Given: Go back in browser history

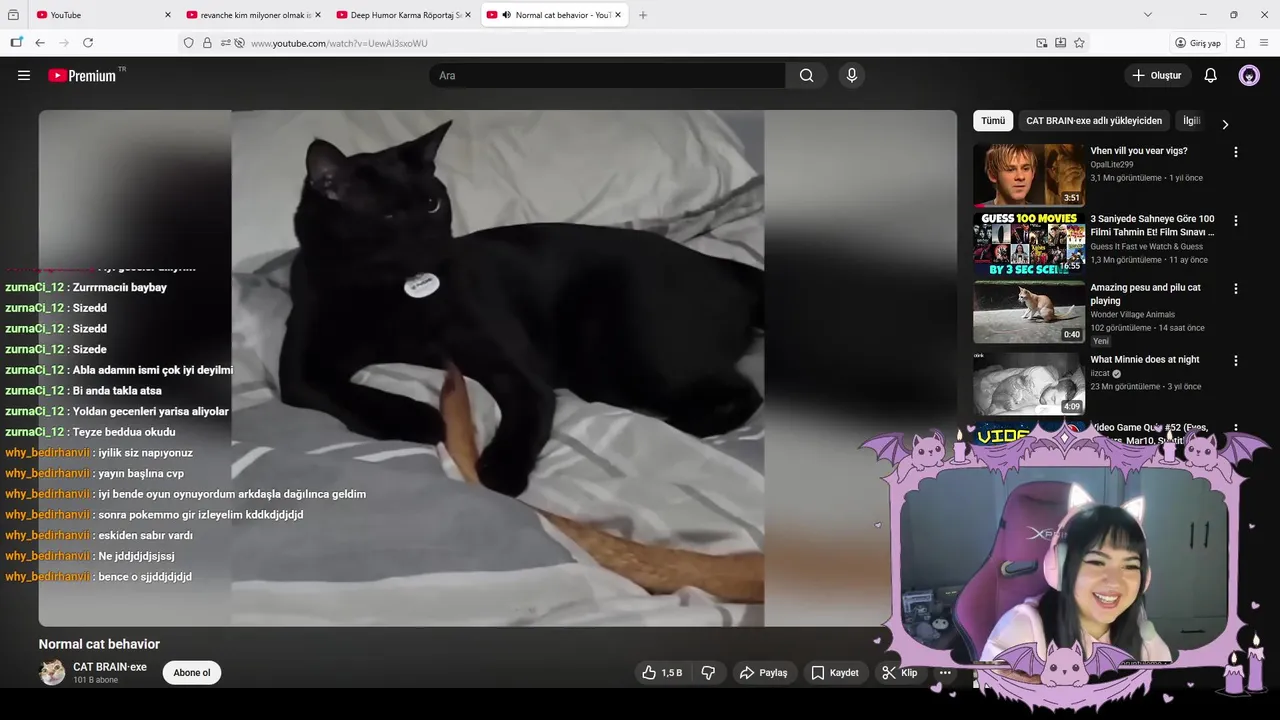Looking at the screenshot, I should point(40,43).
